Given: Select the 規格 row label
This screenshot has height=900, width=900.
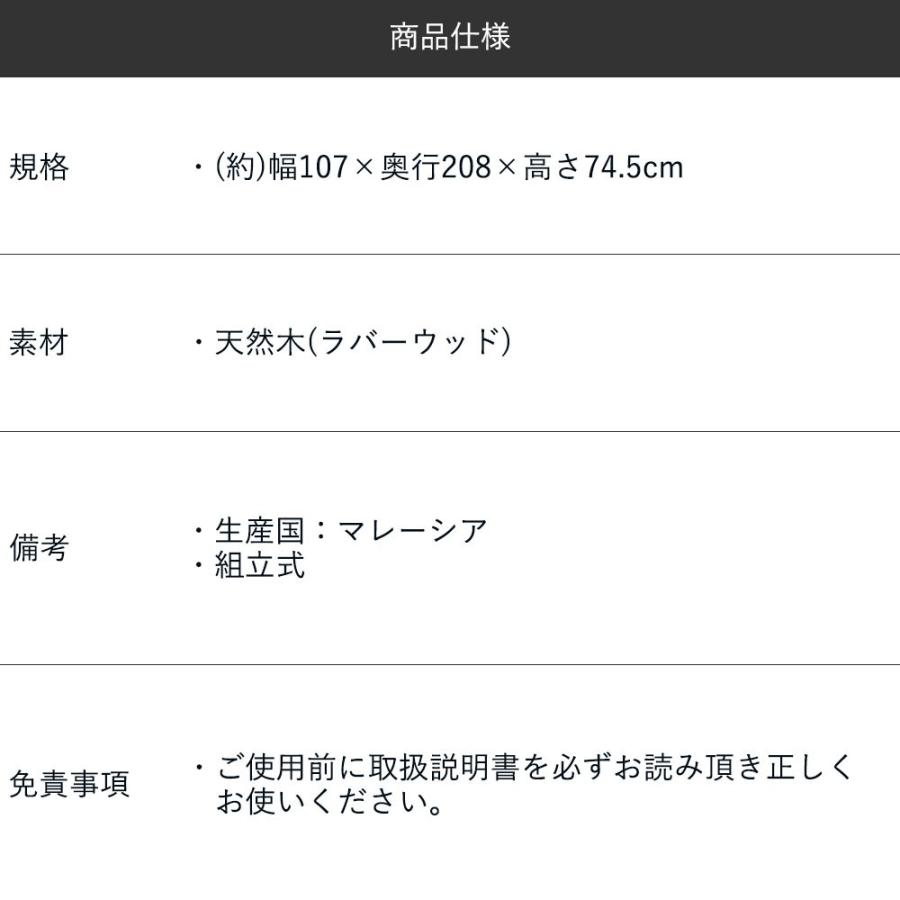Looking at the screenshot, I should point(39,167).
